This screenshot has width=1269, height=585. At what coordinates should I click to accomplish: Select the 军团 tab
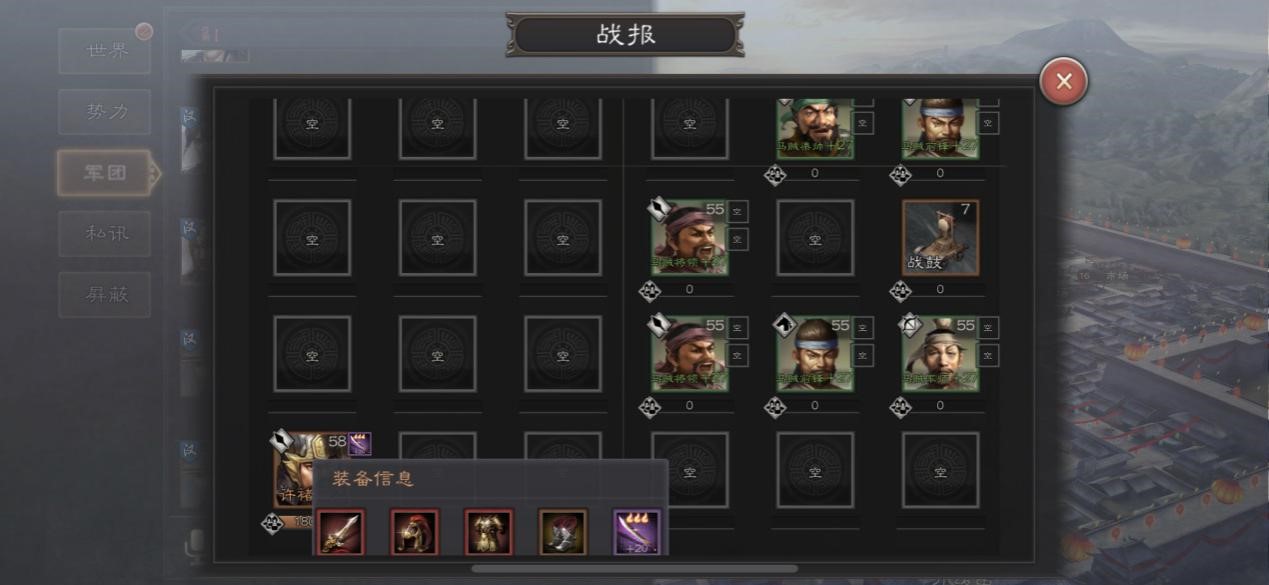[107, 173]
